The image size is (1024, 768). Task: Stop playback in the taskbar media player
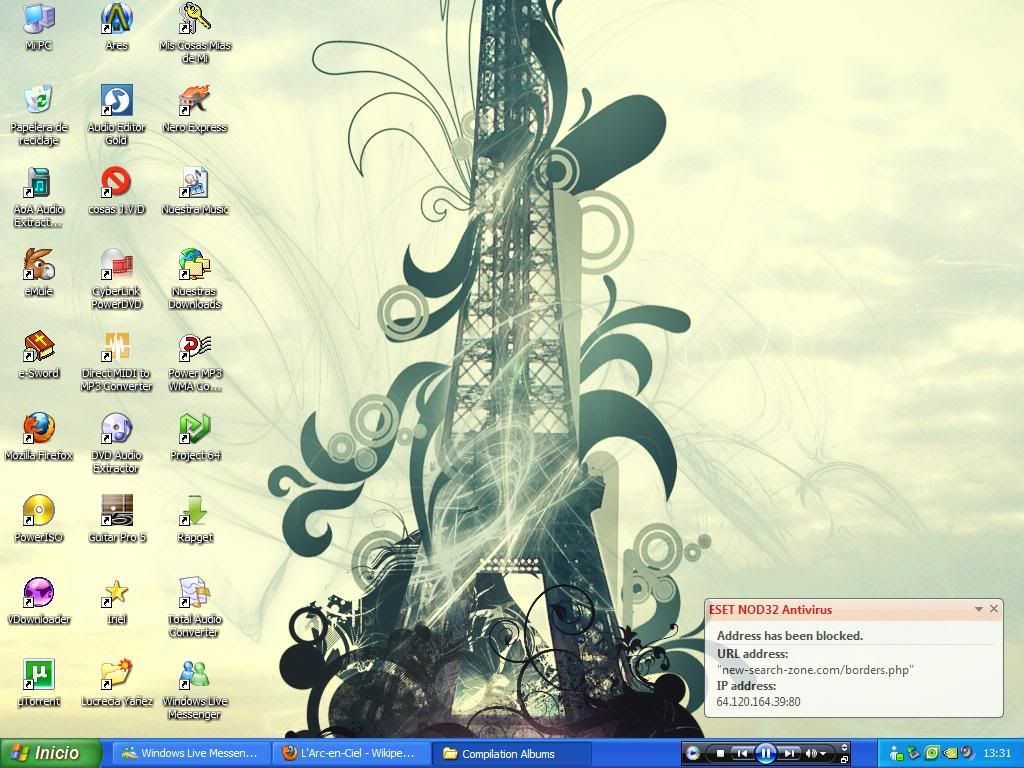point(720,753)
